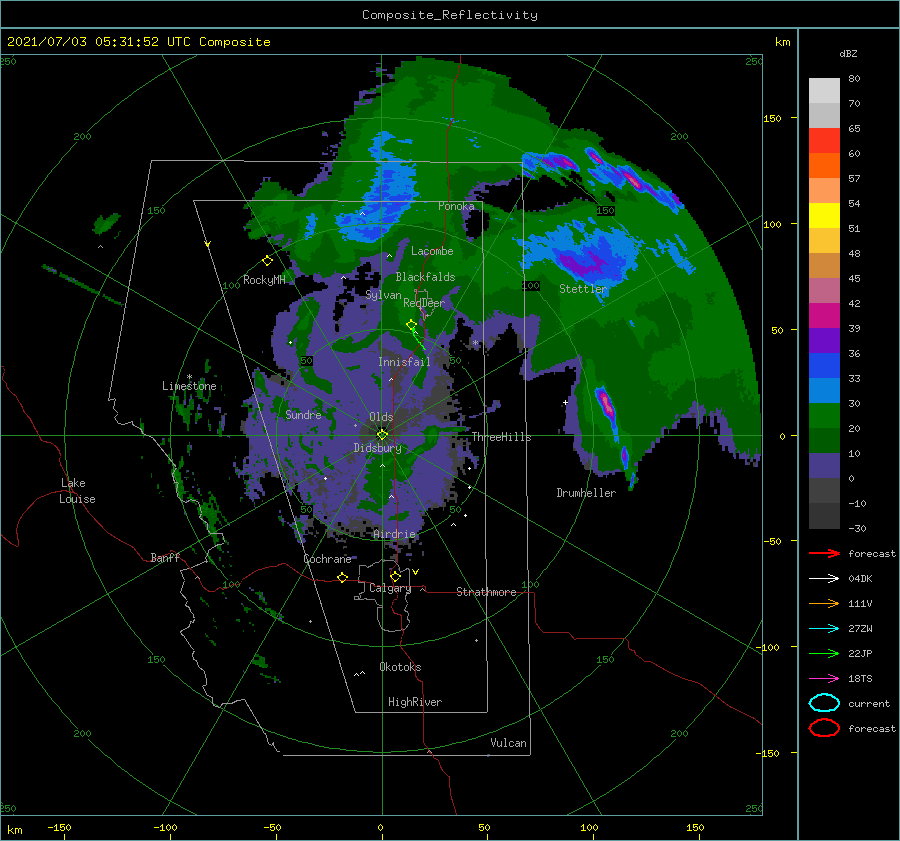
Task: Select the -10 dBZ dark gray swatch
Action: [824, 516]
